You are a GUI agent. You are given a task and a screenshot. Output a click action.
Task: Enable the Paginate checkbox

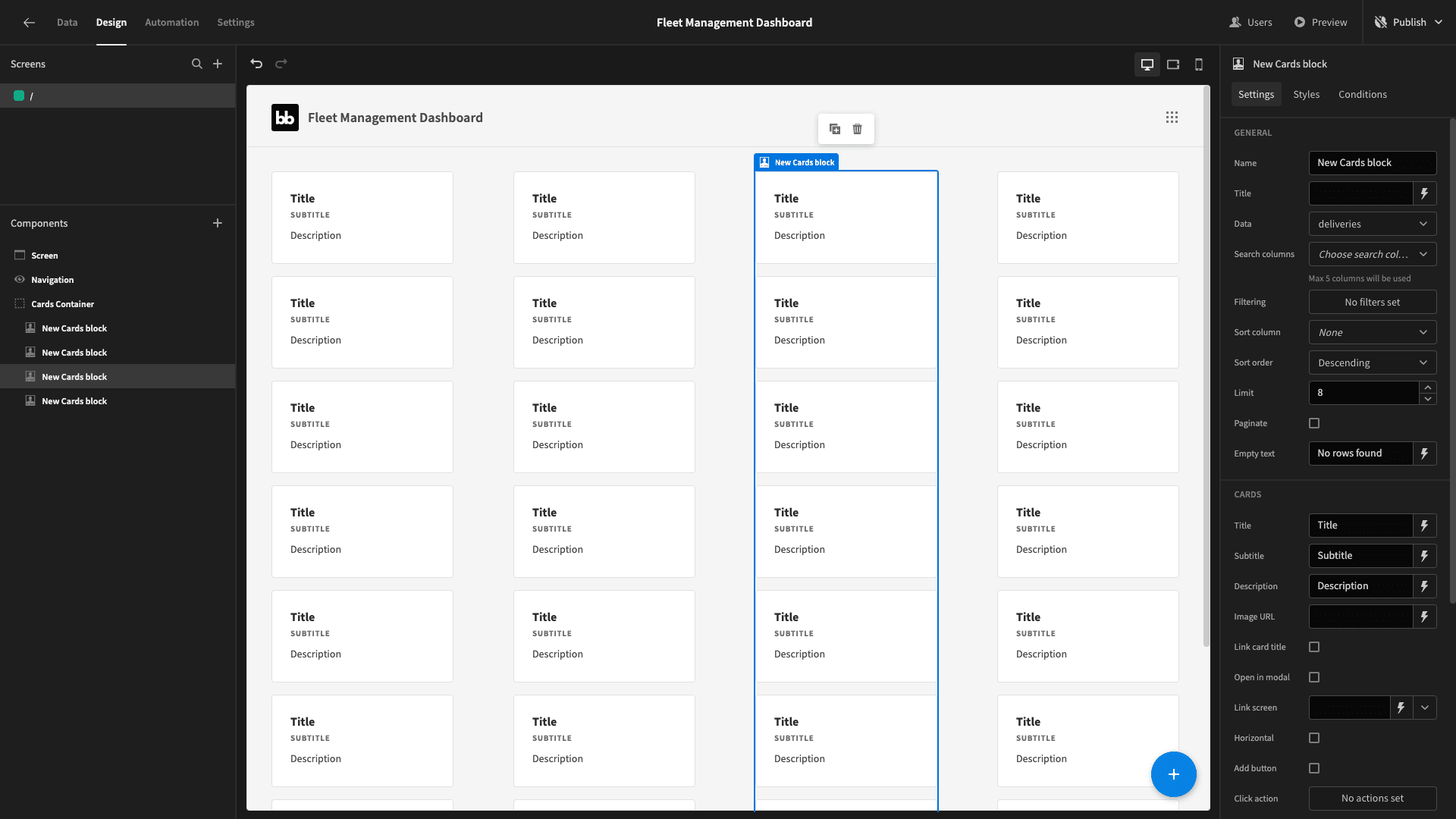(1314, 423)
